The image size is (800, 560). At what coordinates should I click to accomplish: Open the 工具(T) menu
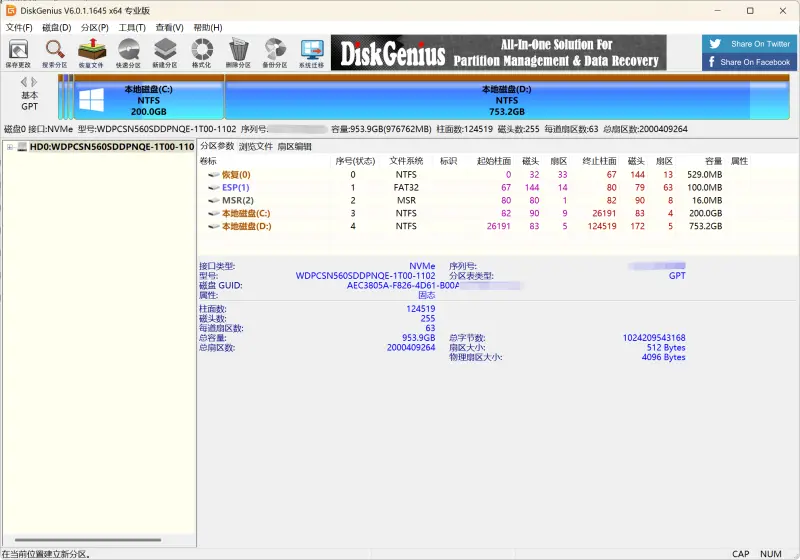coord(132,28)
